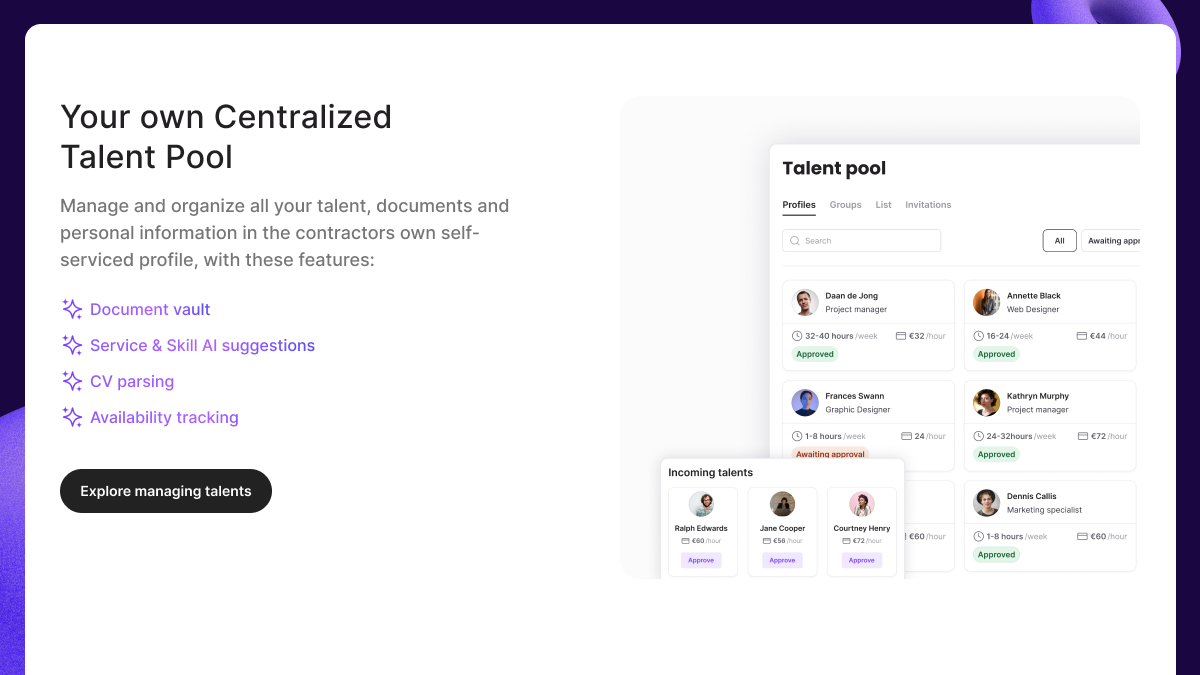Screen dimensions: 1200x675
Task: Approve Jane Cooper in Incoming talents
Action: [x=782, y=560]
